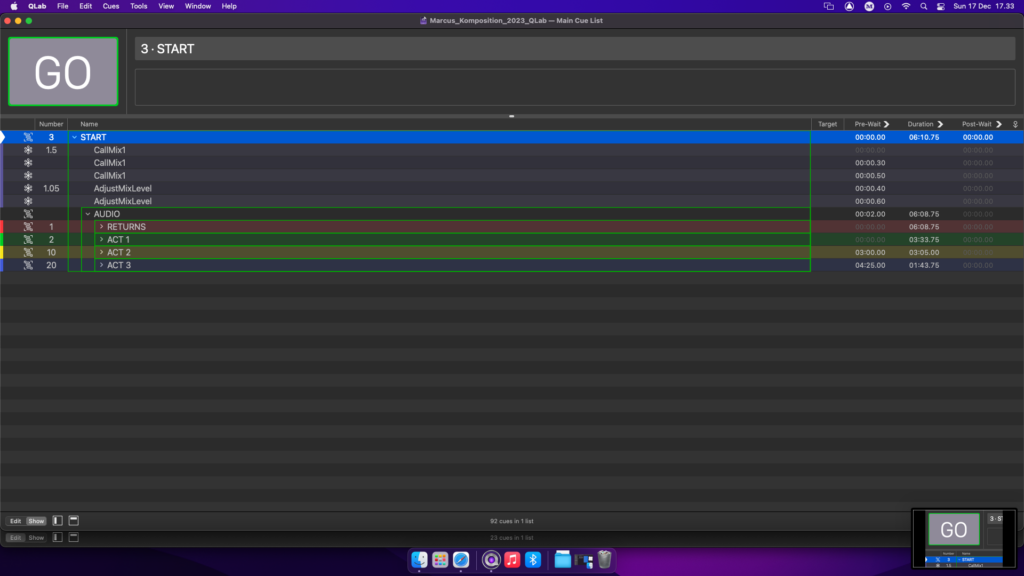The image size is (1024, 576).
Task: Click the ACT 3 group cue icon
Action: [28, 265]
